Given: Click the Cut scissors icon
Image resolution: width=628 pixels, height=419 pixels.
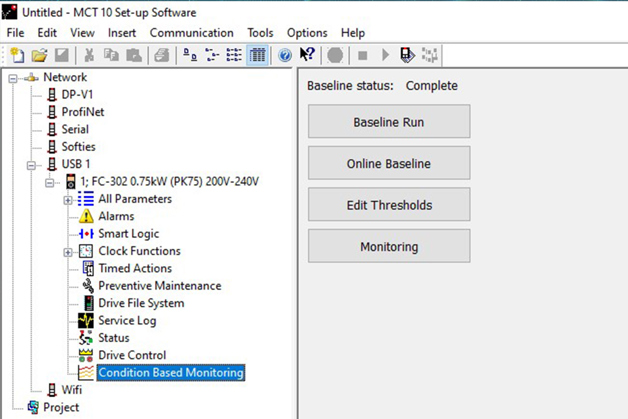Looking at the screenshot, I should coord(89,55).
